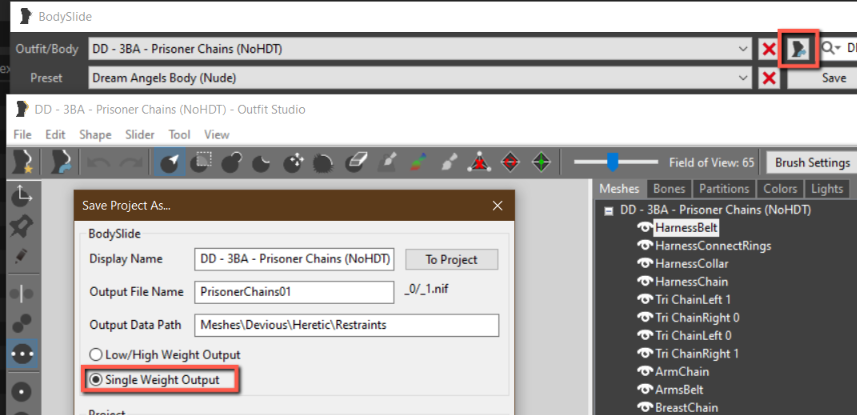Image resolution: width=857 pixels, height=415 pixels.
Task: Choose the Select tool with the arrow cursor
Action: 169,162
